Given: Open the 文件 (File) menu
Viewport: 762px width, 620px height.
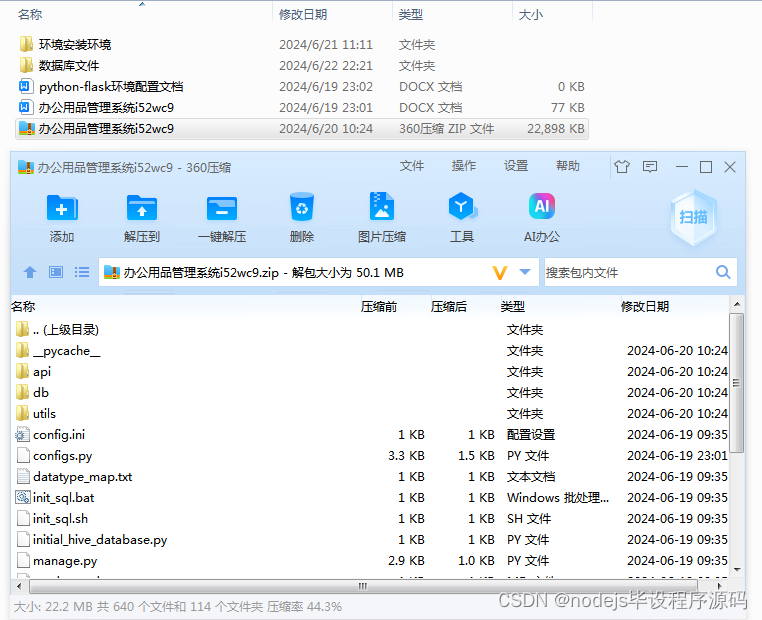Looking at the screenshot, I should point(412,166).
